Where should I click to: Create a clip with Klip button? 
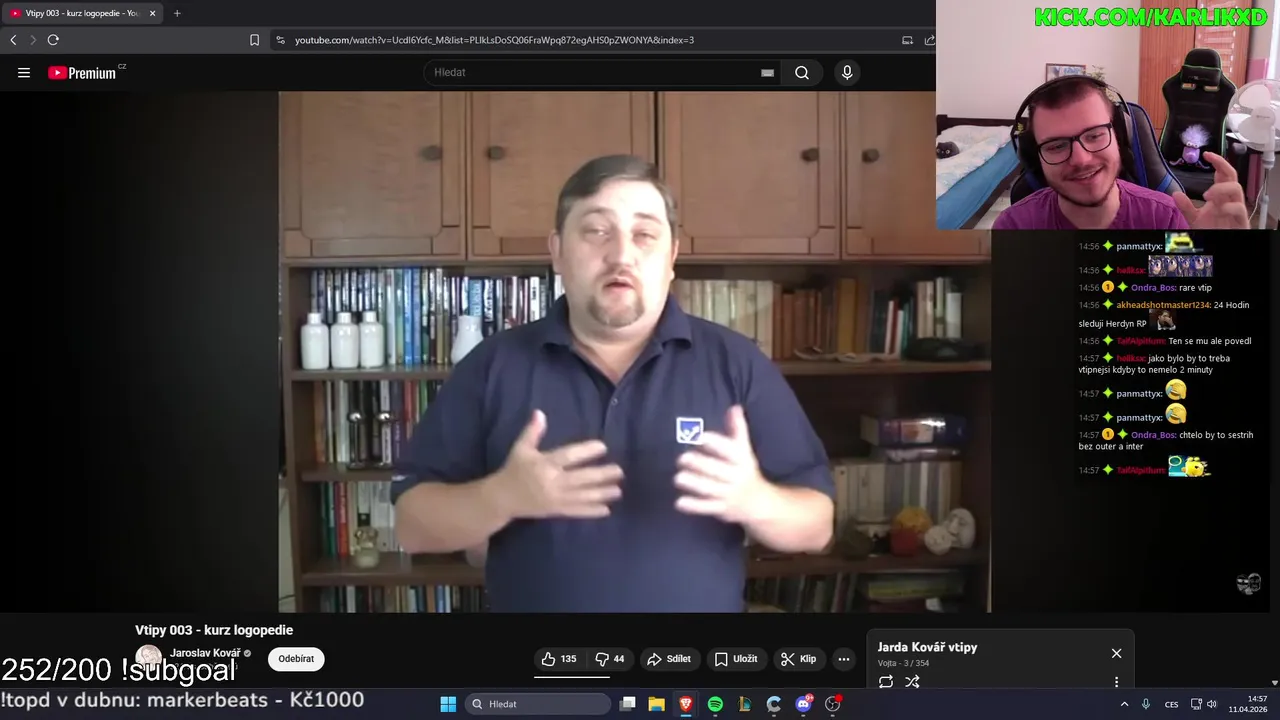(799, 659)
